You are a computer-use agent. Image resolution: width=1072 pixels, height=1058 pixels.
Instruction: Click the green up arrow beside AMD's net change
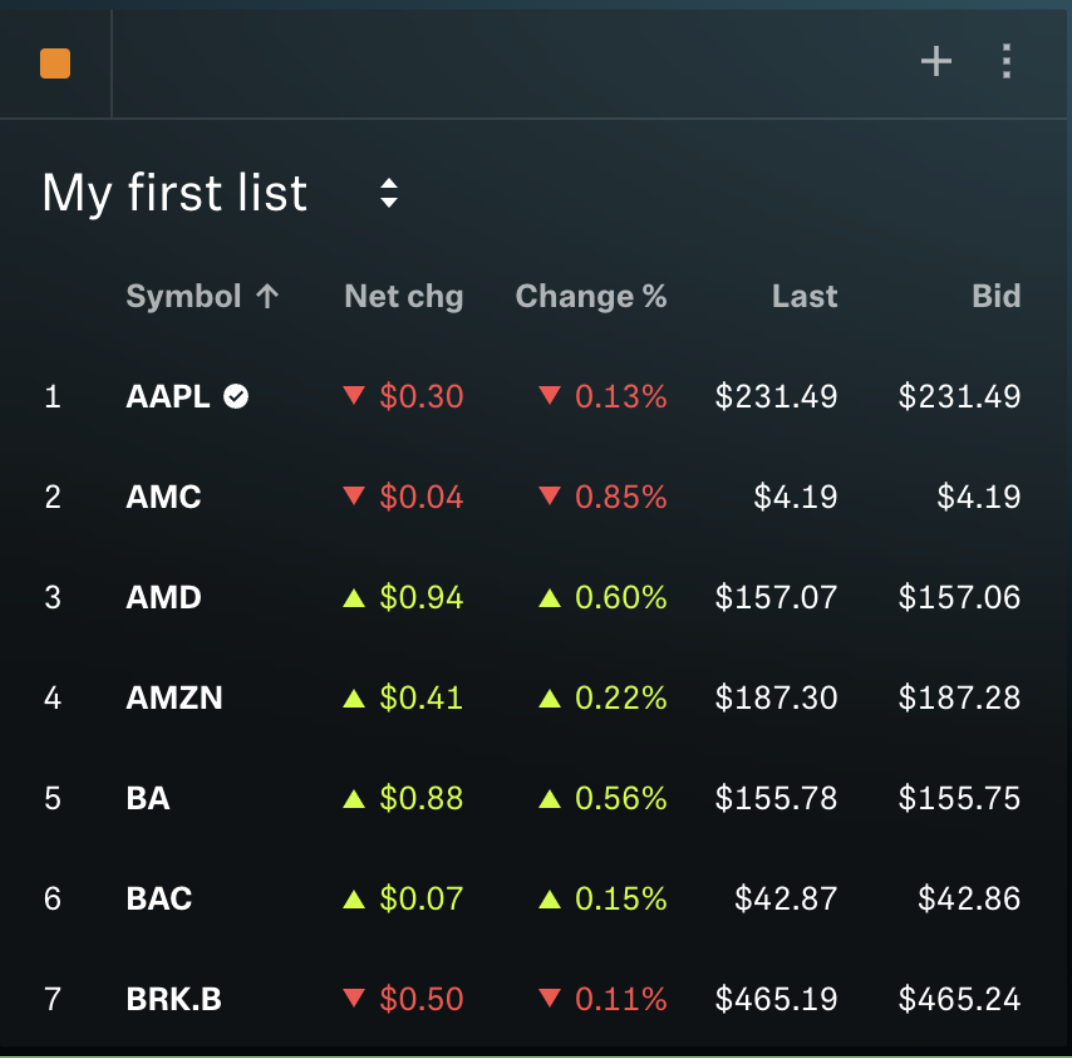[x=354, y=597]
